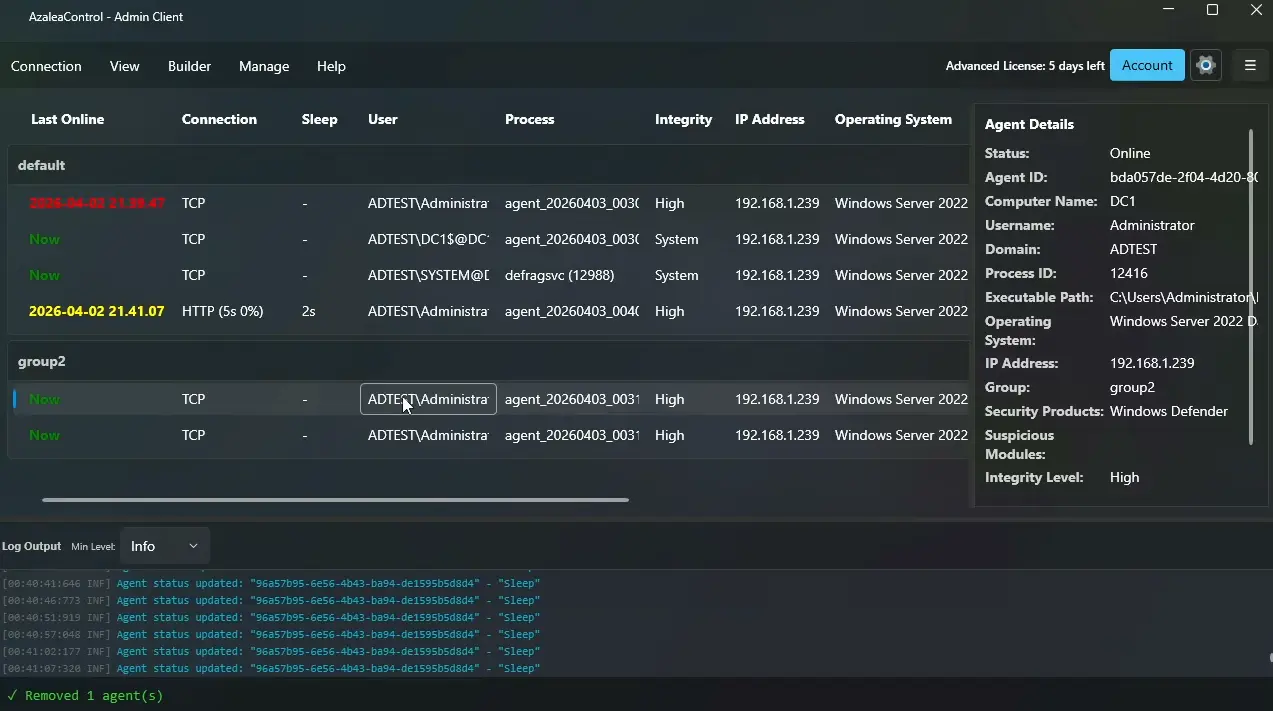Click the Advanced License: 5 days left text
The width and height of the screenshot is (1273, 711).
point(1025,66)
